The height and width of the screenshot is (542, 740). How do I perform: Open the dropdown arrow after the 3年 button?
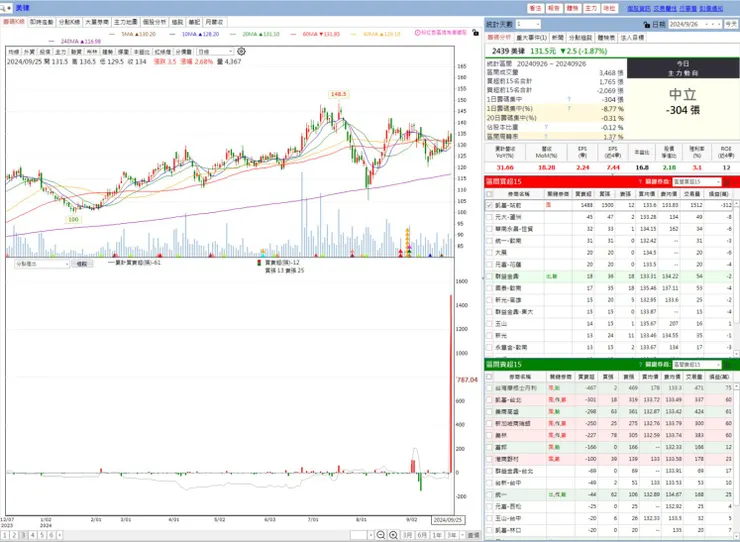tap(462, 535)
